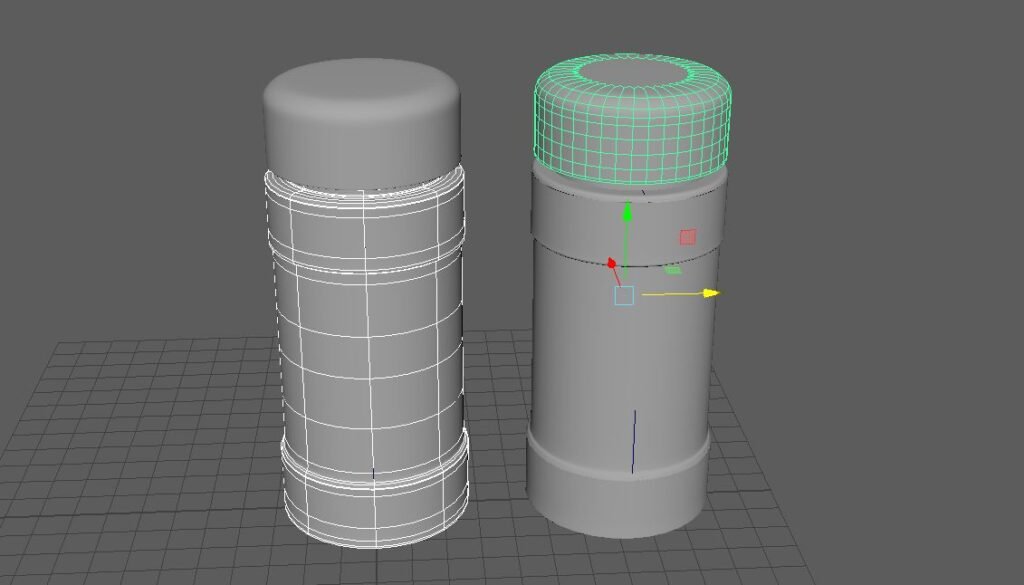Click the bottom base ring of the right cylinder
This screenshot has height=585, width=1024.
617,493
